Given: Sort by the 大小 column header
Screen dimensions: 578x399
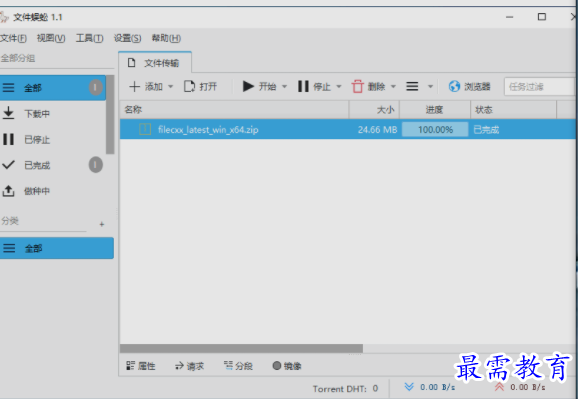Looking at the screenshot, I should (374, 110).
